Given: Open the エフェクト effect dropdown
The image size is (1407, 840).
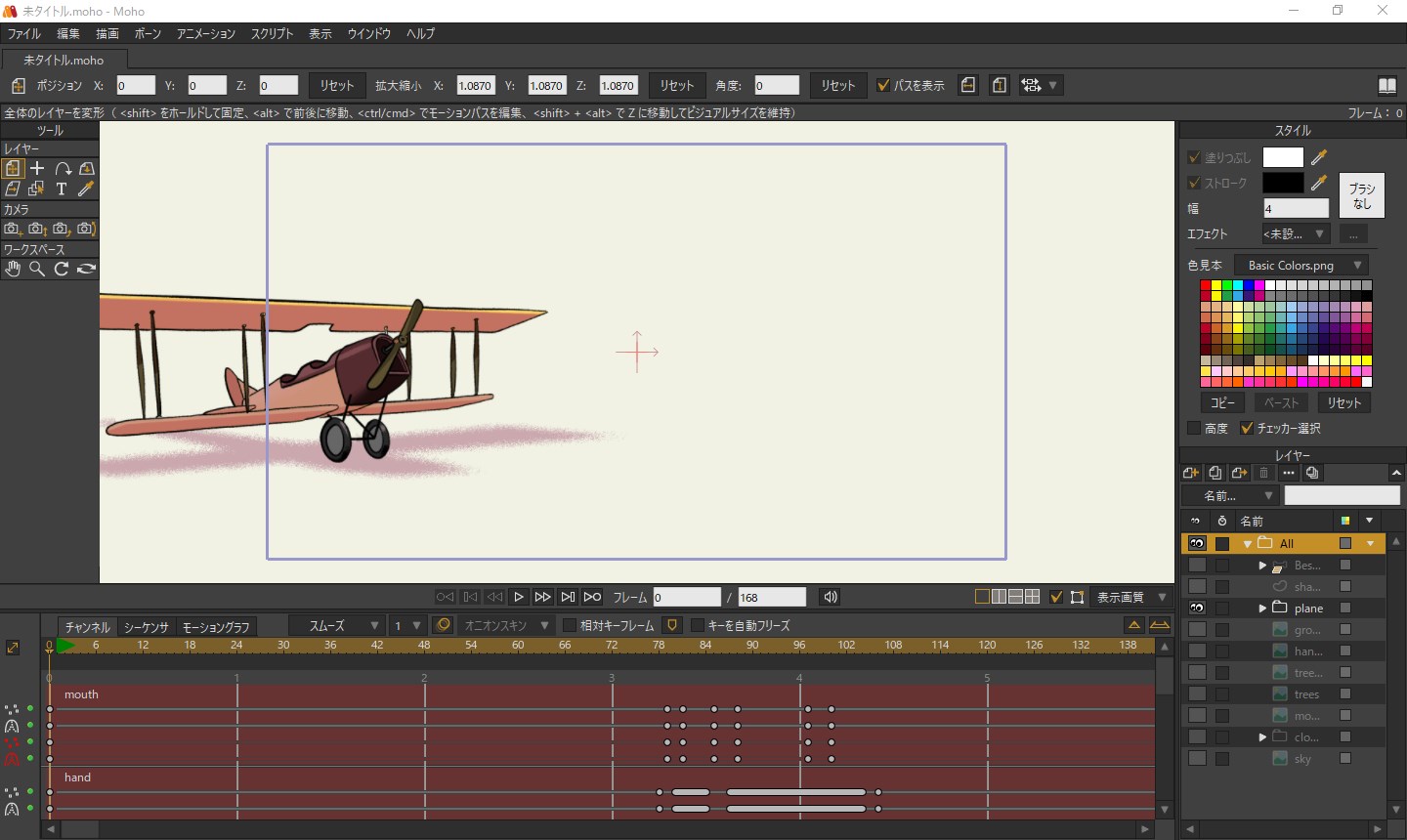Looking at the screenshot, I should click(x=1295, y=233).
